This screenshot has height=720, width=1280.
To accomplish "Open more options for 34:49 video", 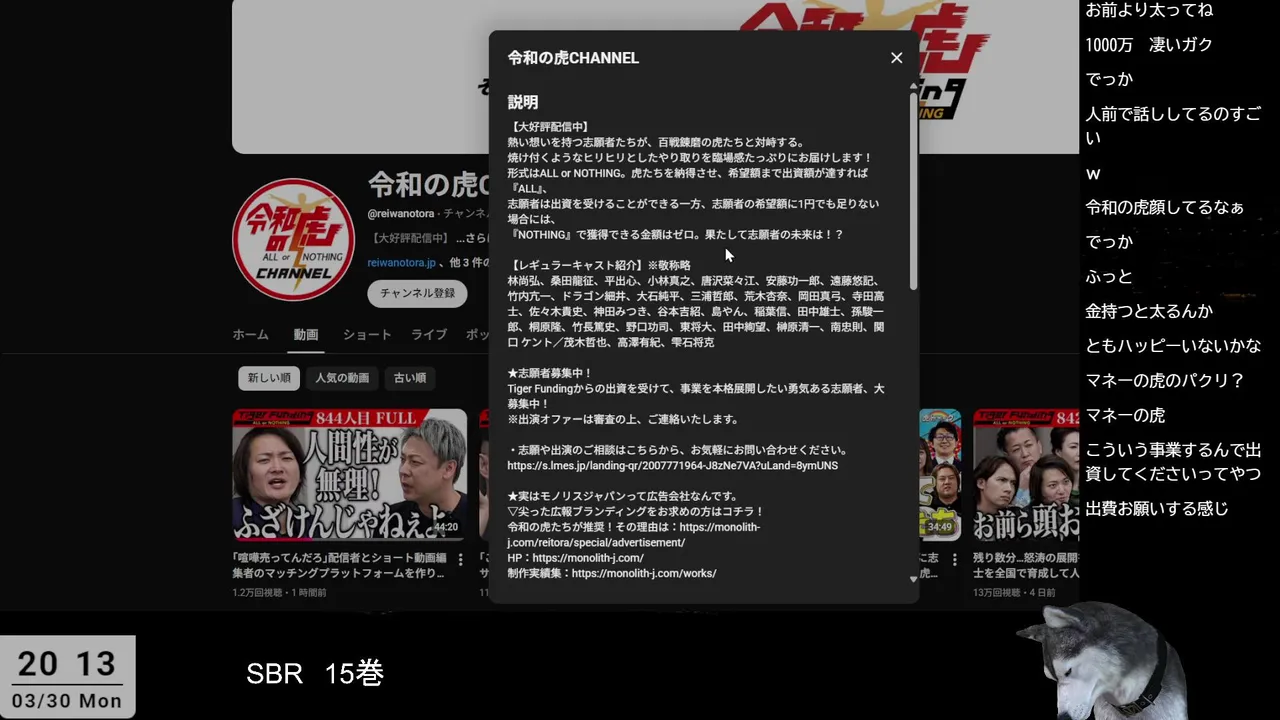I will pyautogui.click(x=954, y=559).
